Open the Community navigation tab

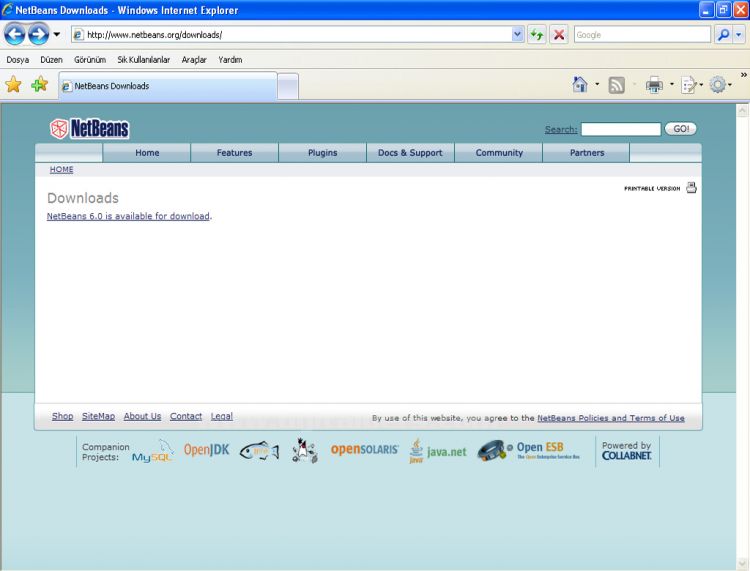[x=499, y=153]
